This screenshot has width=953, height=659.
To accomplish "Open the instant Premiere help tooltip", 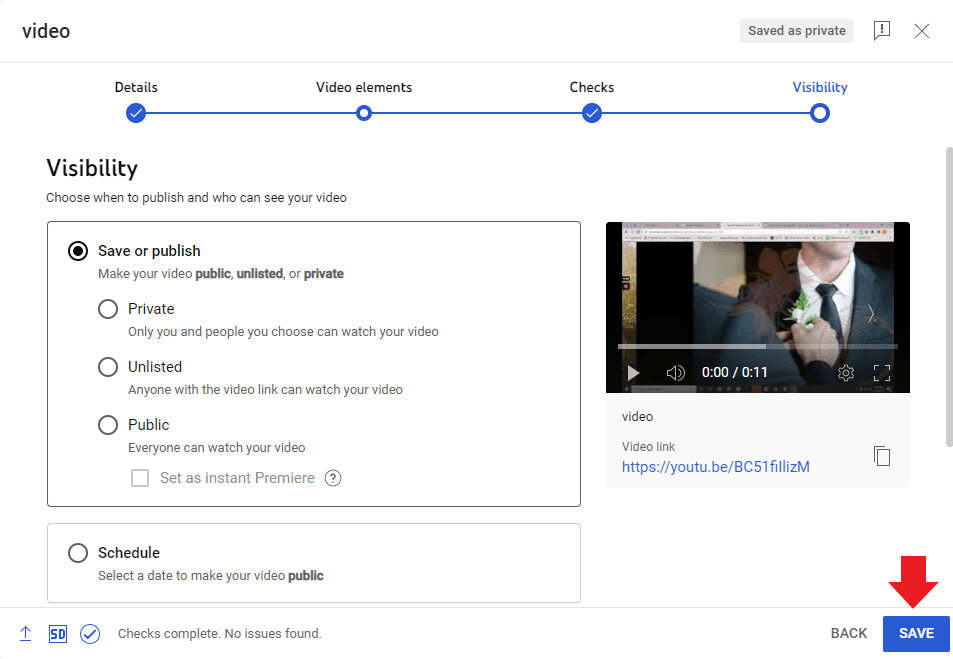I will pos(333,478).
